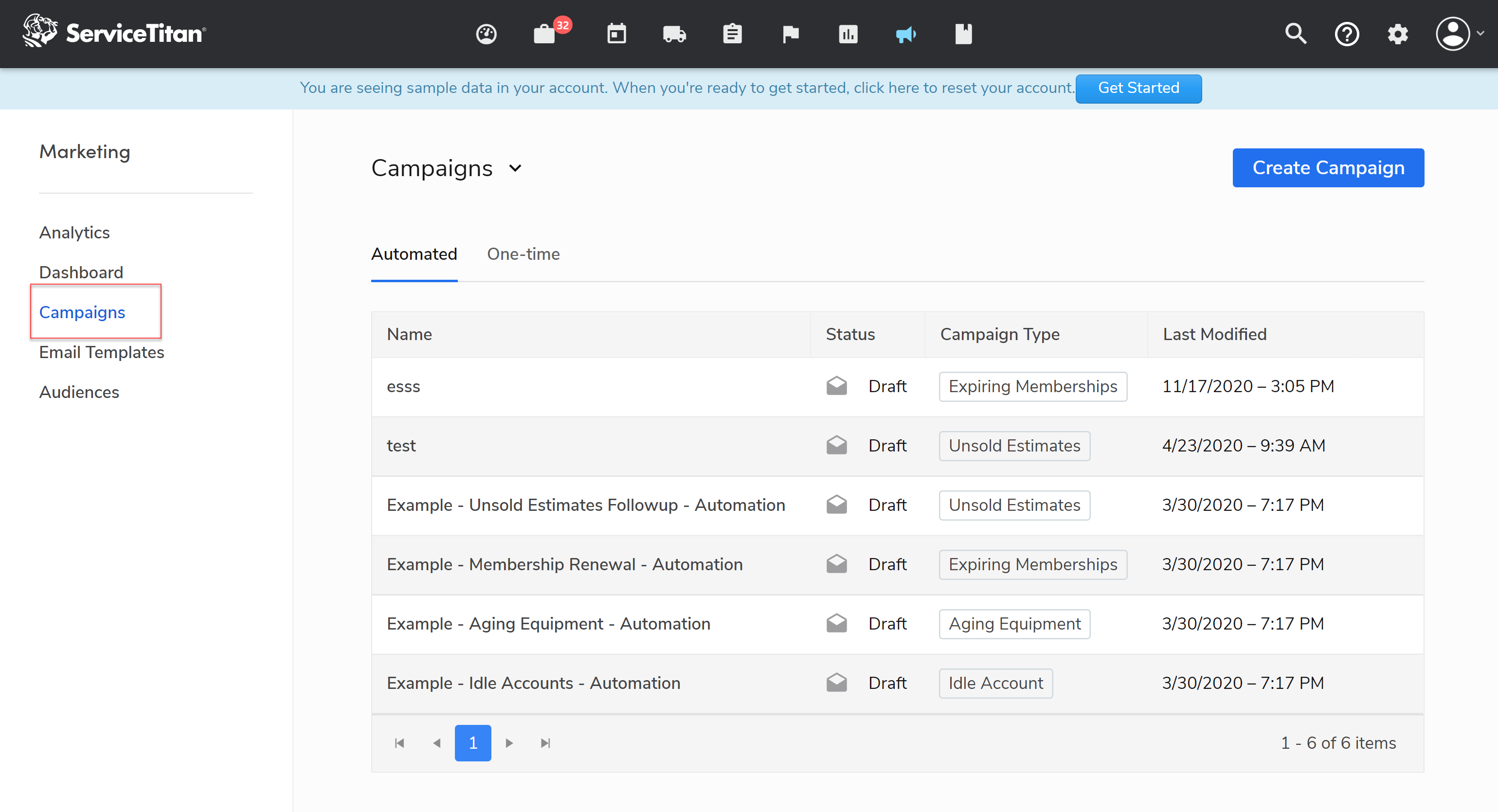Click the search magnifier icon
The image size is (1498, 812).
(1295, 35)
